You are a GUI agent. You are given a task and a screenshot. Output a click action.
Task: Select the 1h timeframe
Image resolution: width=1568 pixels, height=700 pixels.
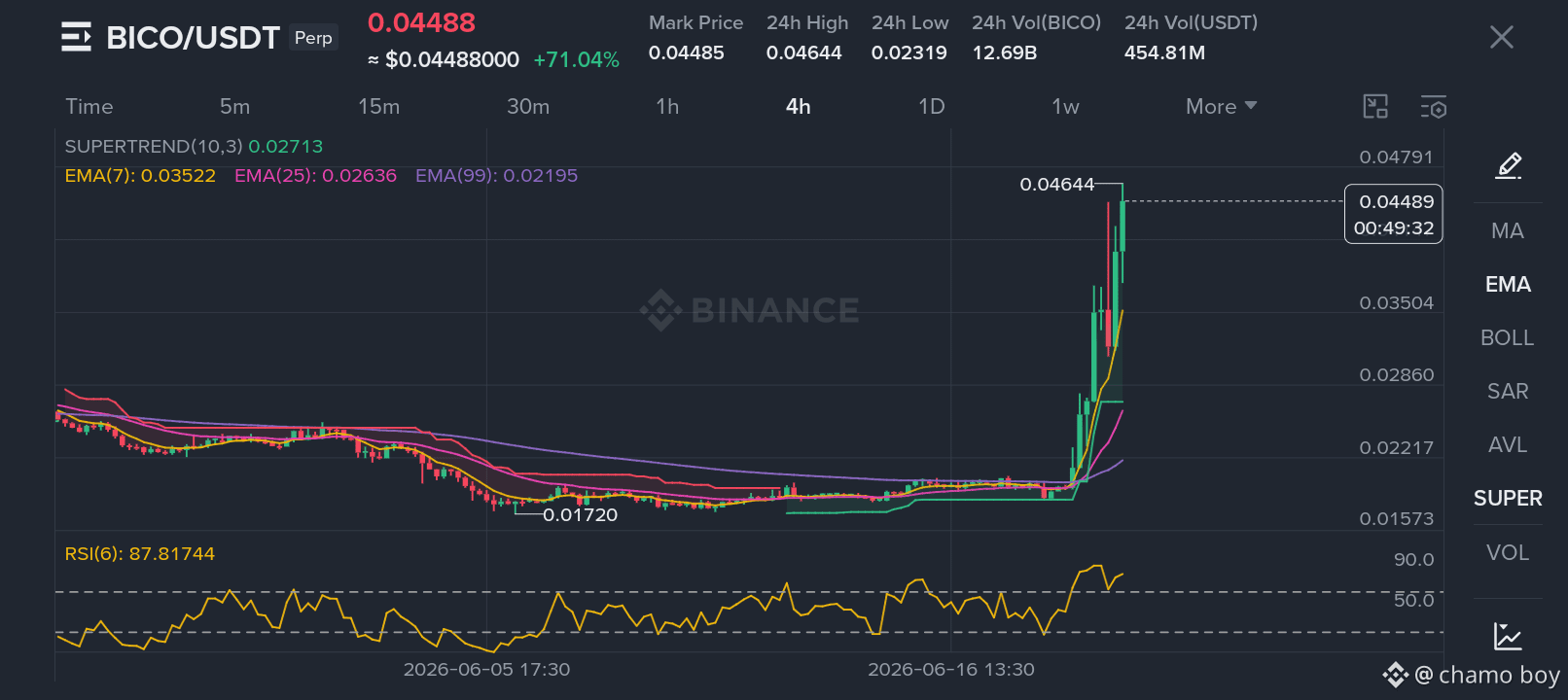coord(667,106)
